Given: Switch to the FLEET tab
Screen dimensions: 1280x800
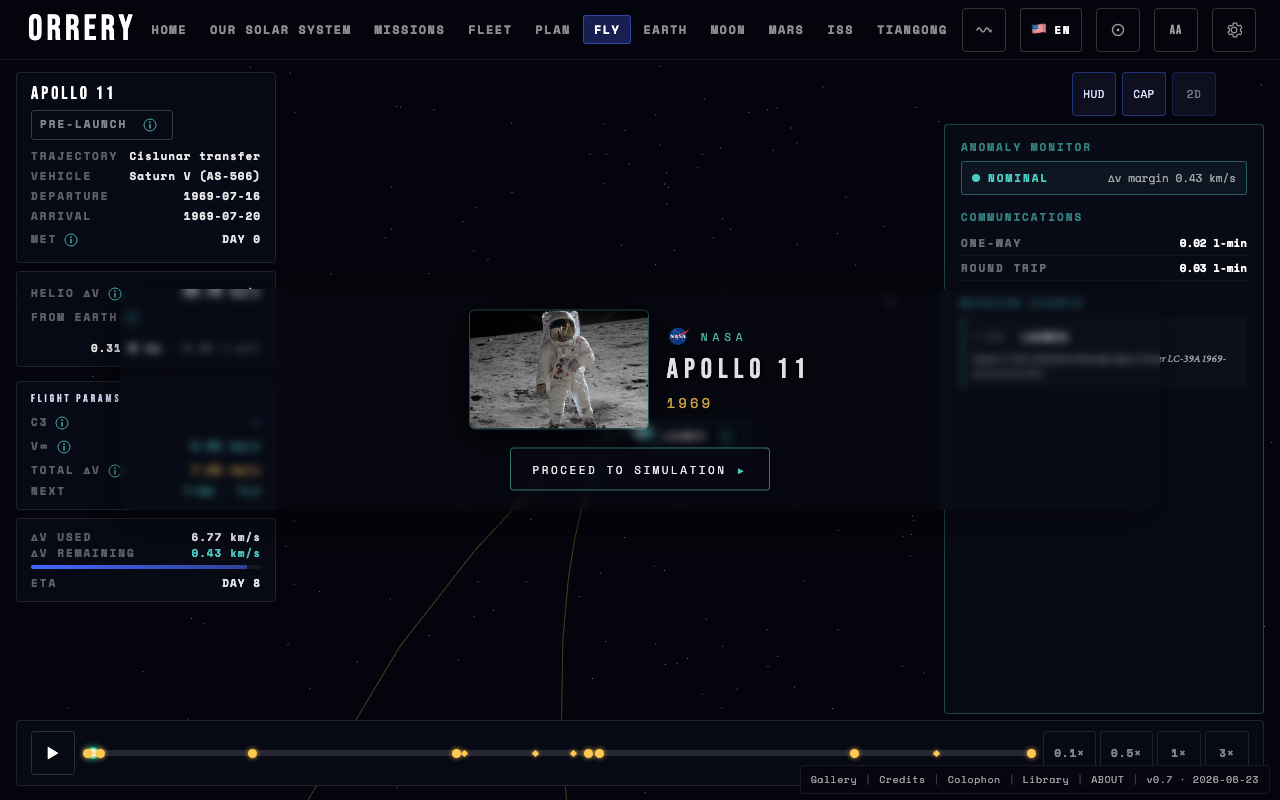Looking at the screenshot, I should 490,30.
